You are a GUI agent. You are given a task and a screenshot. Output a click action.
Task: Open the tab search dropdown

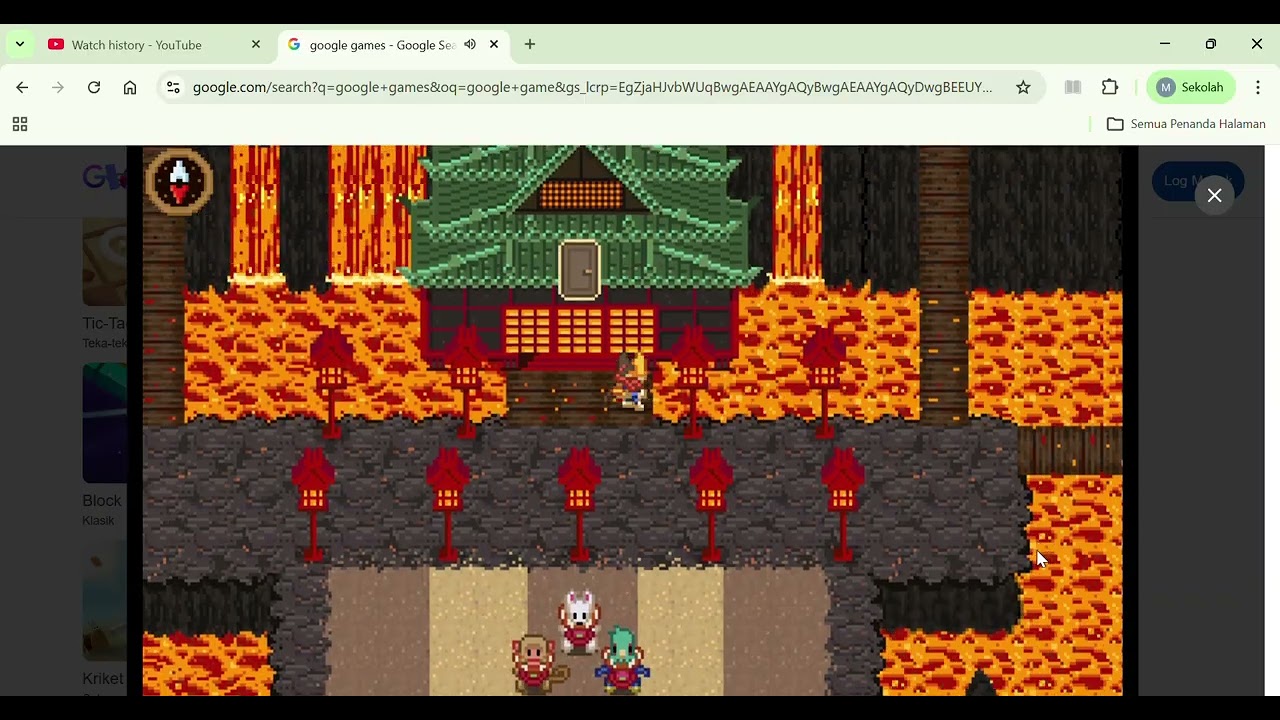click(x=20, y=45)
